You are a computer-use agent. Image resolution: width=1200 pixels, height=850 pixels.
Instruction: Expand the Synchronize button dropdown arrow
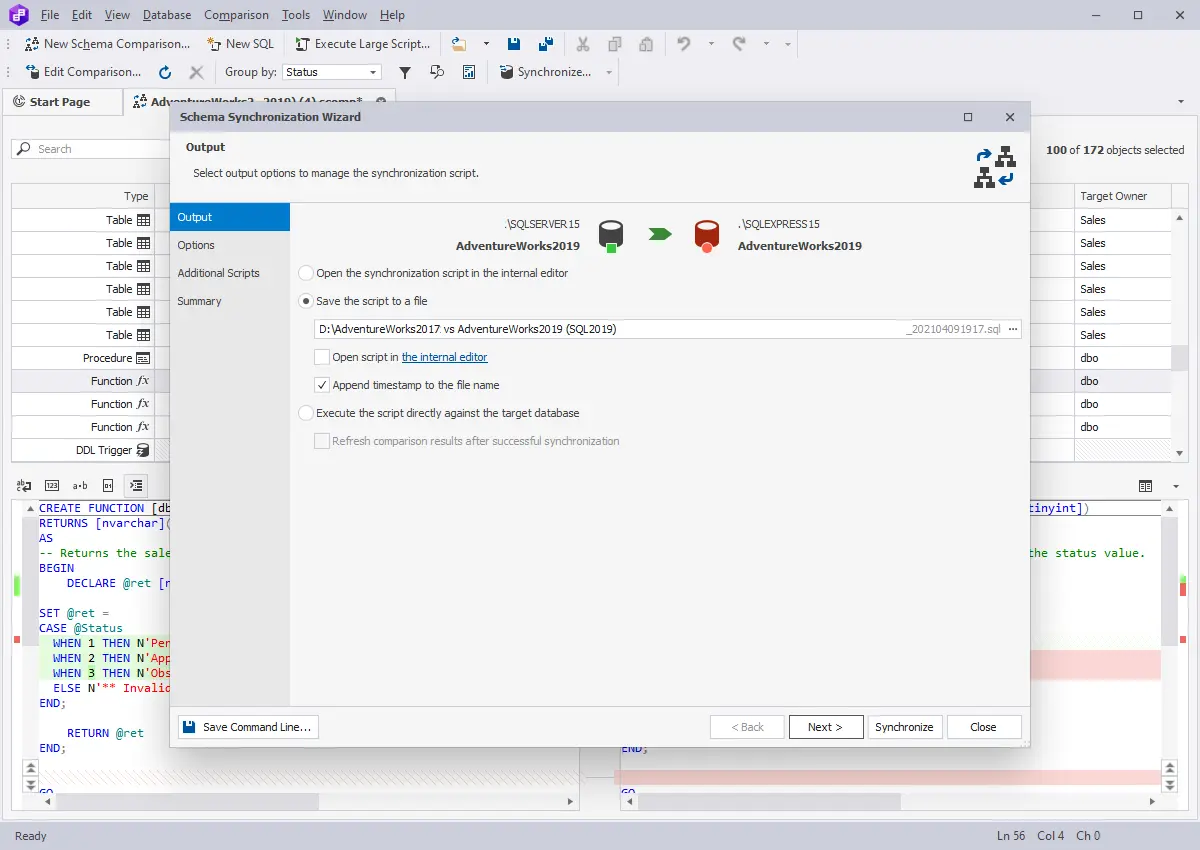609,72
